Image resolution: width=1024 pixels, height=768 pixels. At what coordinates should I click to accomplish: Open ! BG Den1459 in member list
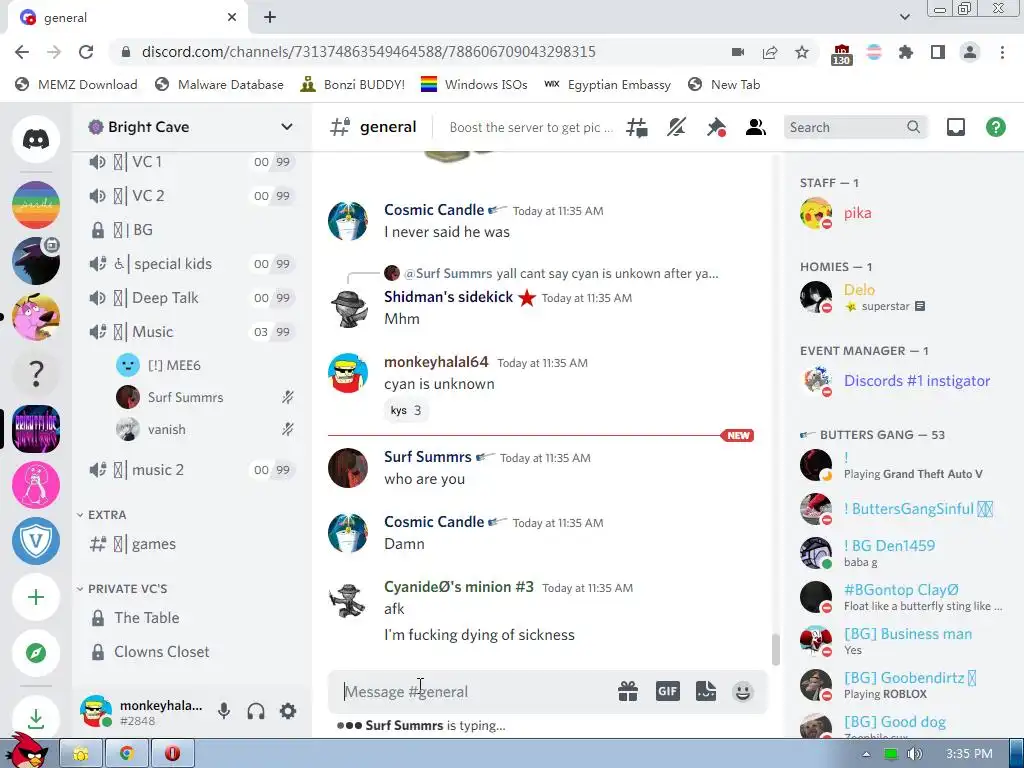point(903,552)
